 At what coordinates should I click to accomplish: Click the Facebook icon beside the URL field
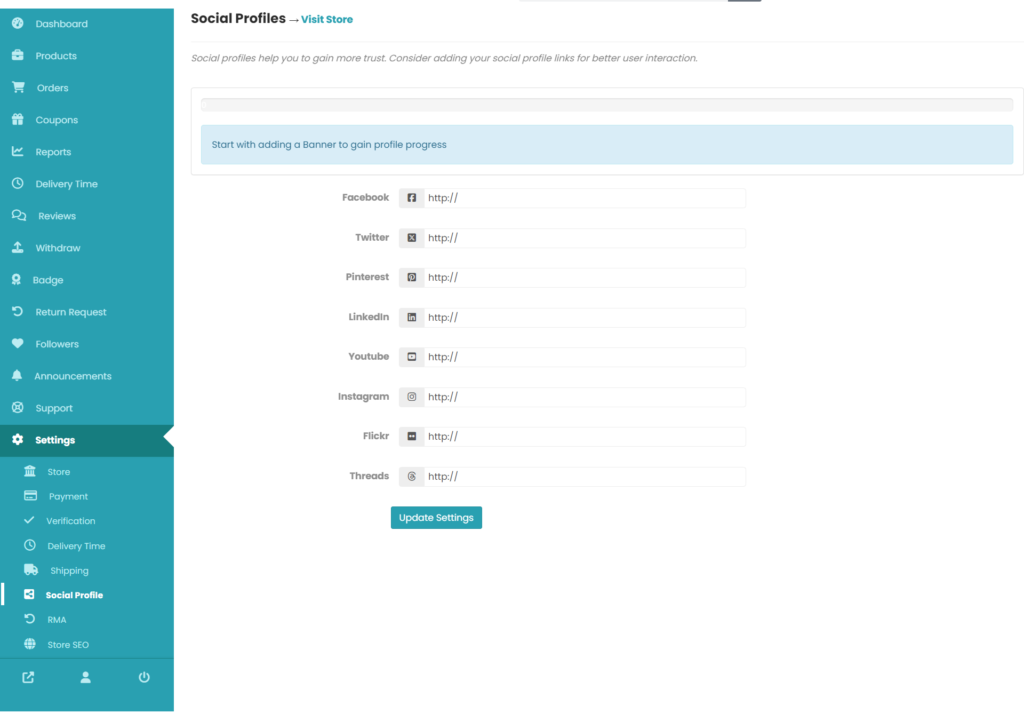[x=411, y=198]
